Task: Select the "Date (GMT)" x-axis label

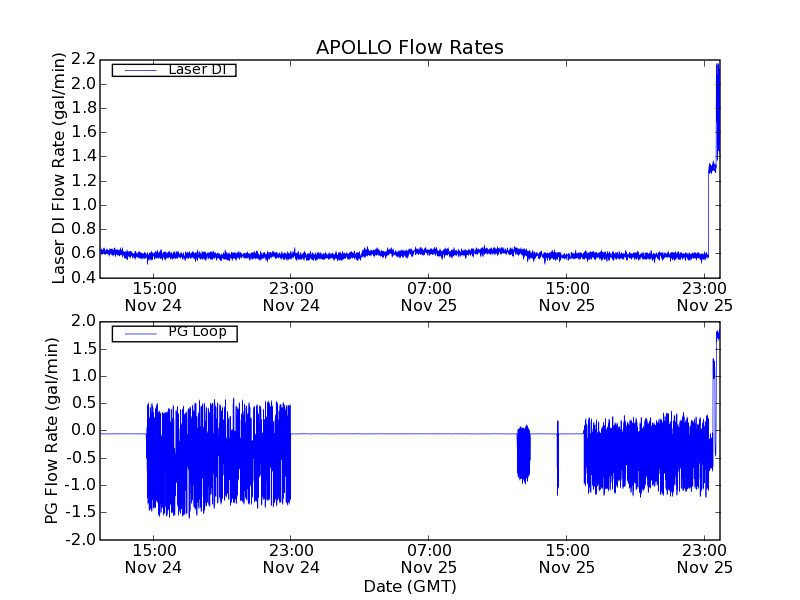Action: 410,587
